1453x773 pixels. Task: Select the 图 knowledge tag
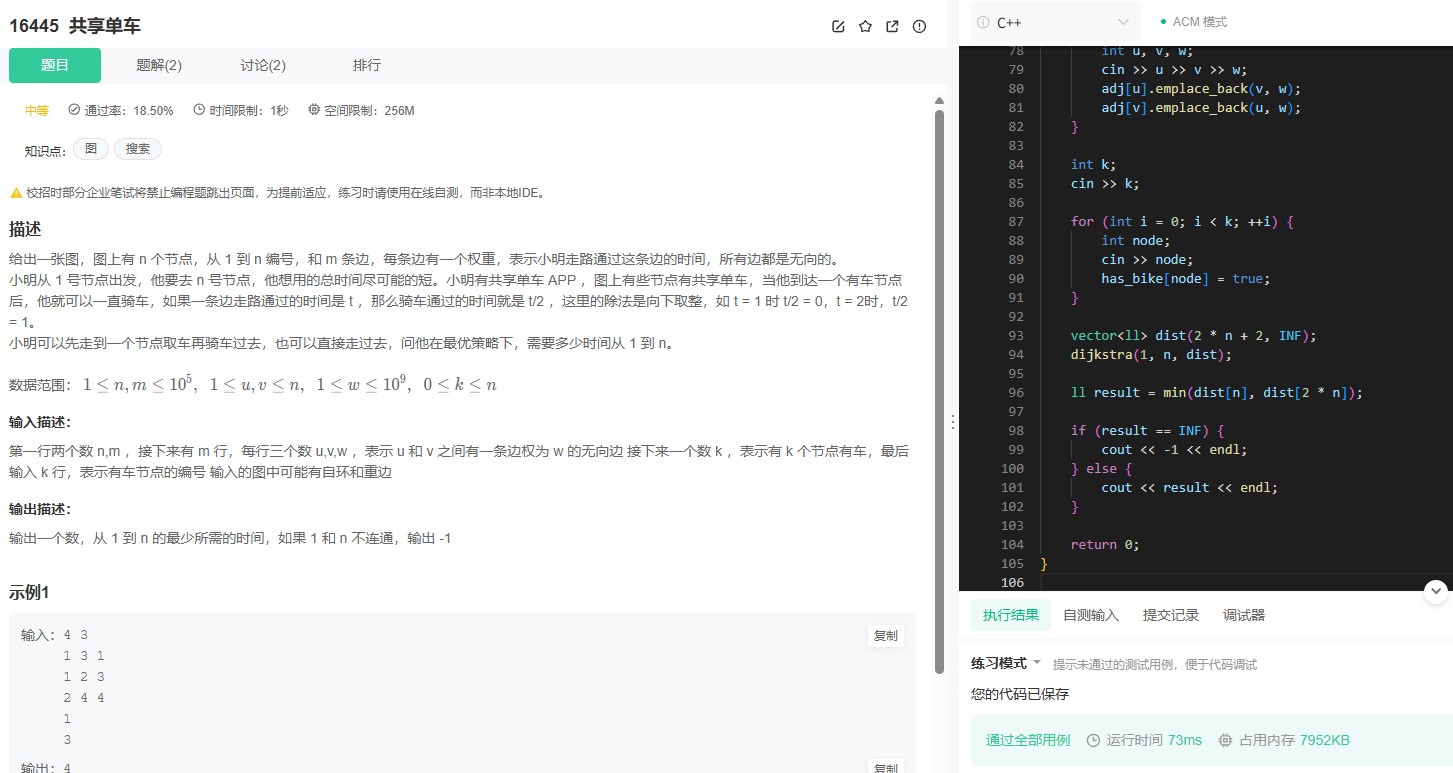(91, 148)
